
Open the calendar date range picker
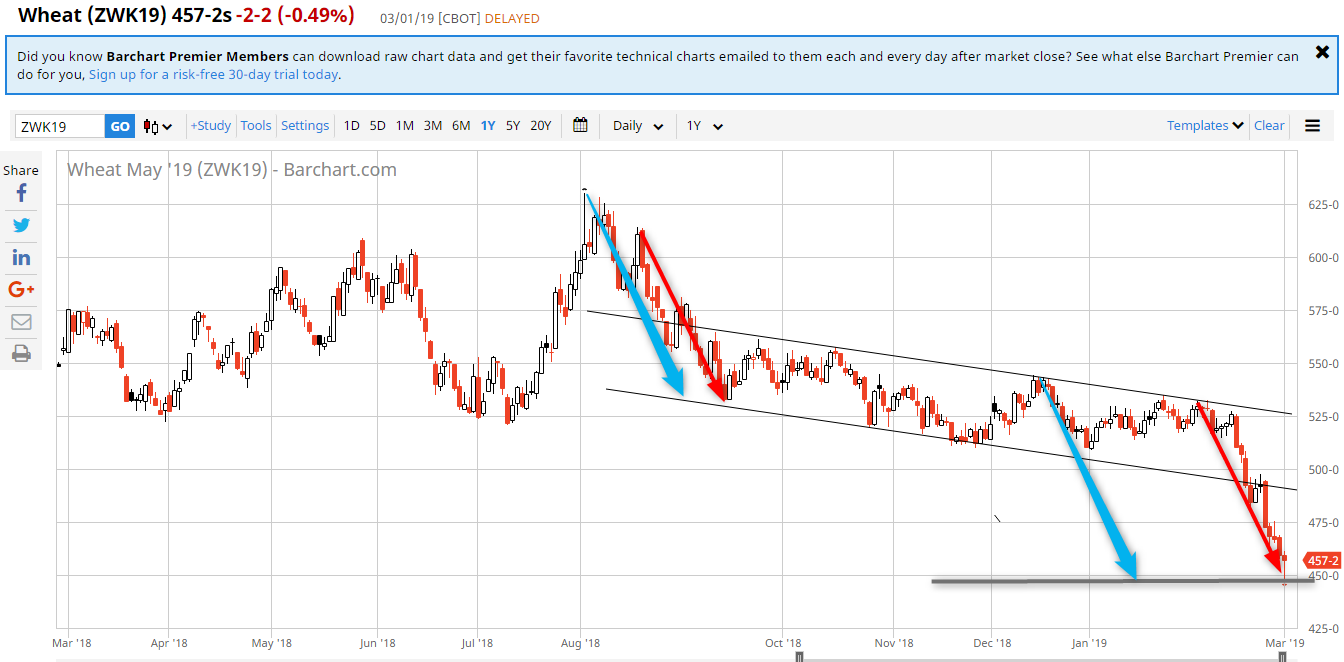[x=580, y=125]
